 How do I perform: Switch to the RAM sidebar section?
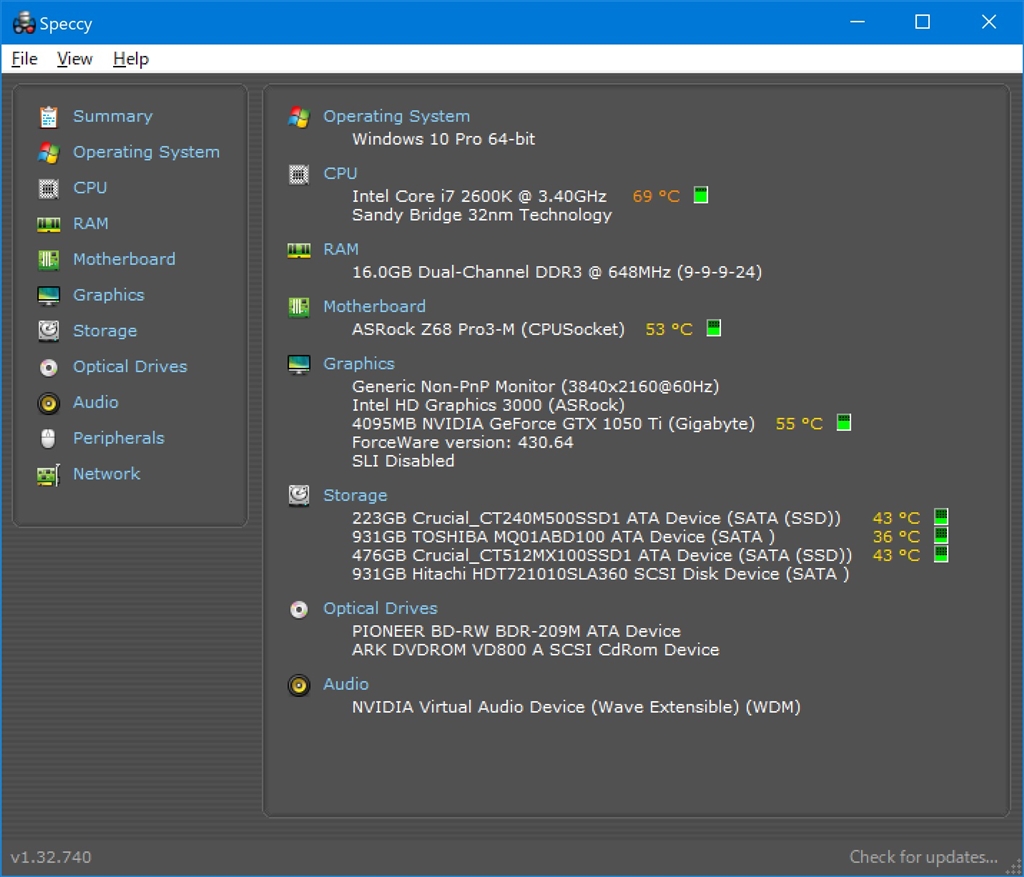(90, 224)
